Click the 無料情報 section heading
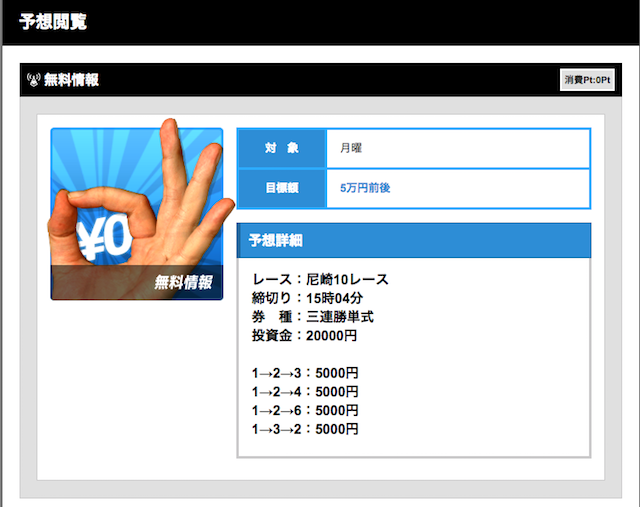Screen dimensions: 640x507 coord(71,80)
